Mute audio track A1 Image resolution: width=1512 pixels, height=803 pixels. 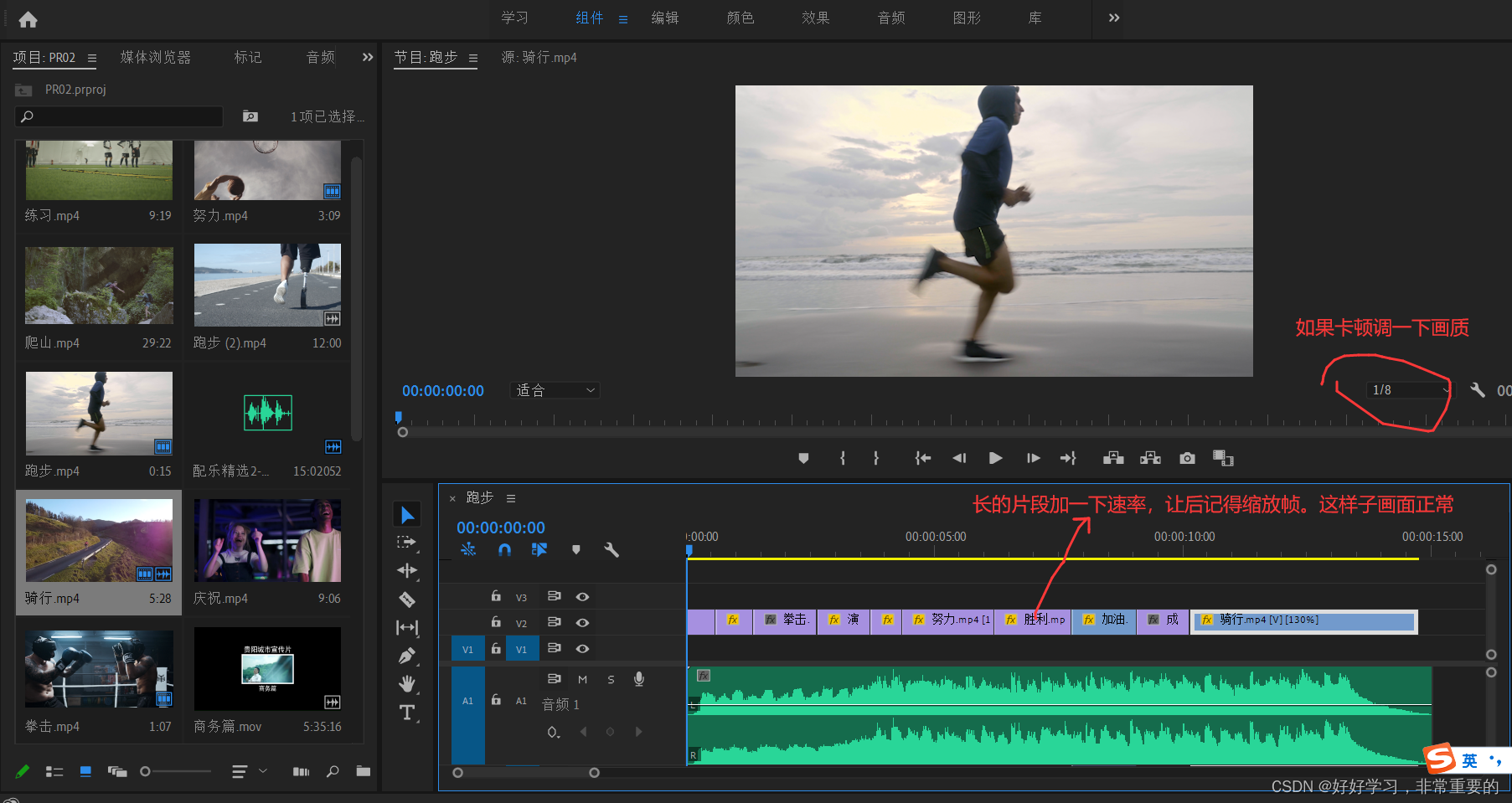click(x=582, y=679)
